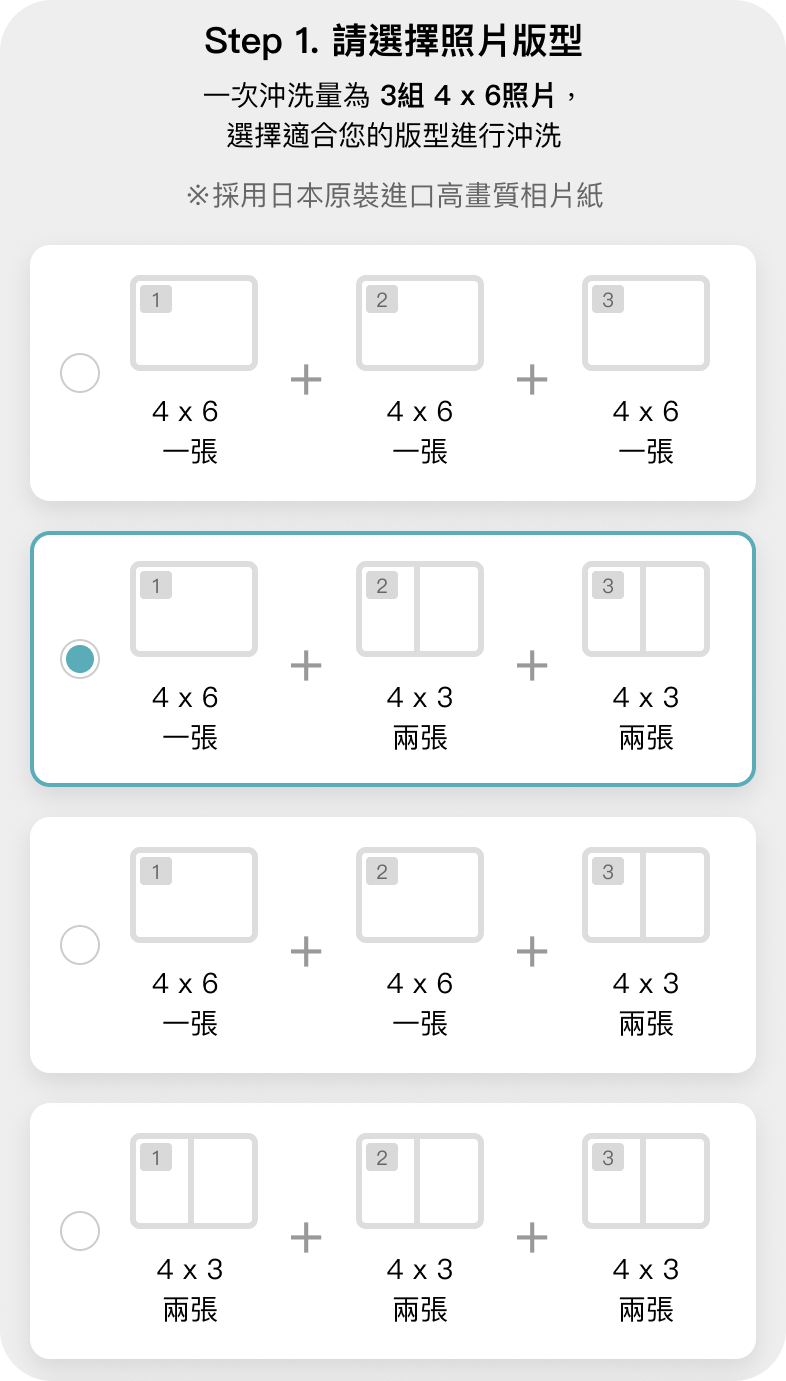Click the Japanese imported photo paper note
The width and height of the screenshot is (786, 1381).
click(394, 195)
